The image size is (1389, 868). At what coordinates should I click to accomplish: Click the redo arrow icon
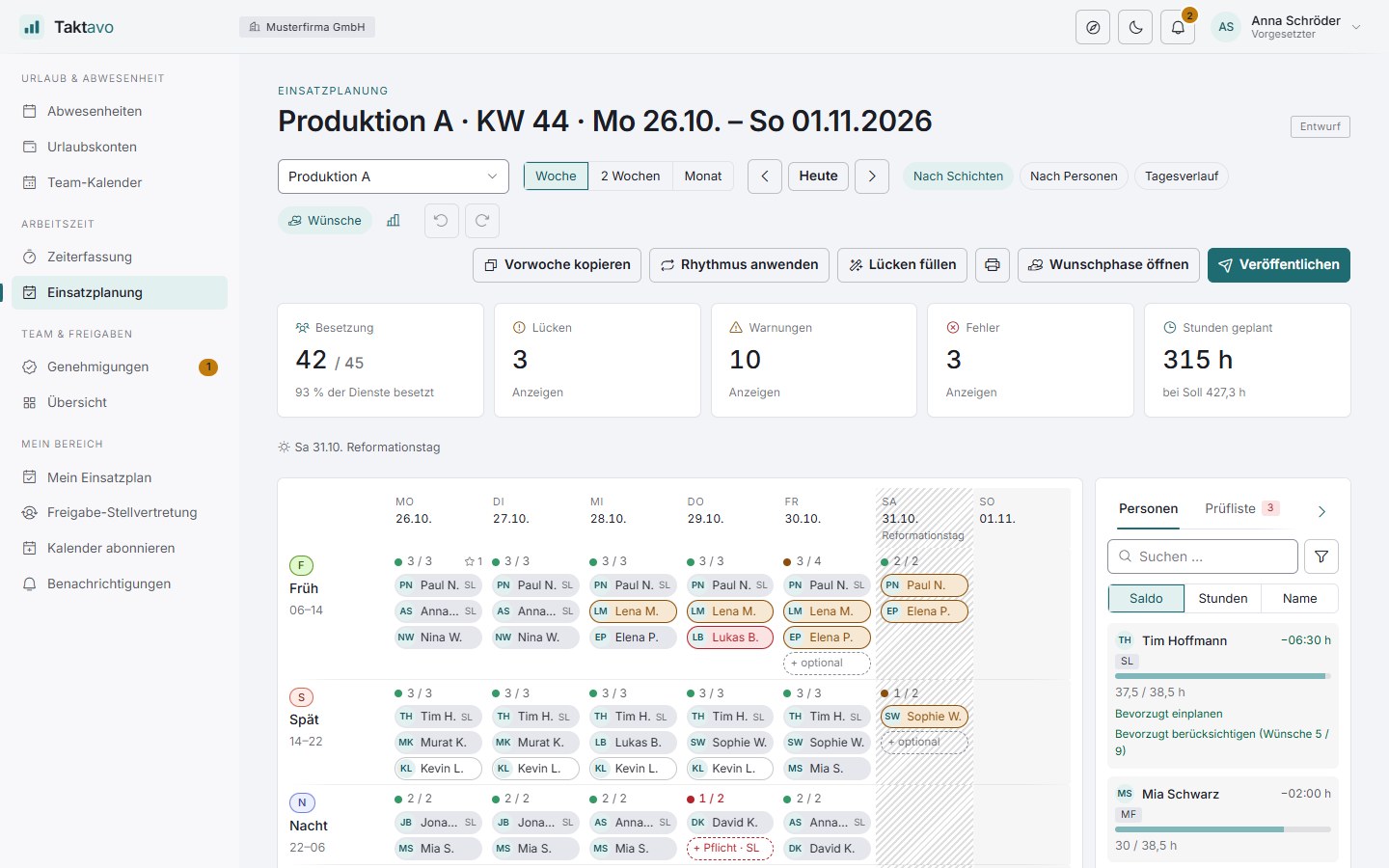point(482,221)
